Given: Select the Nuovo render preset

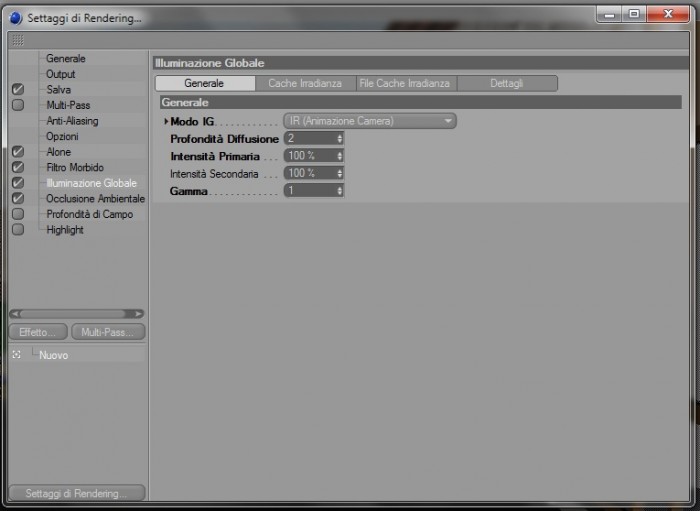Looking at the screenshot, I should click(54, 355).
